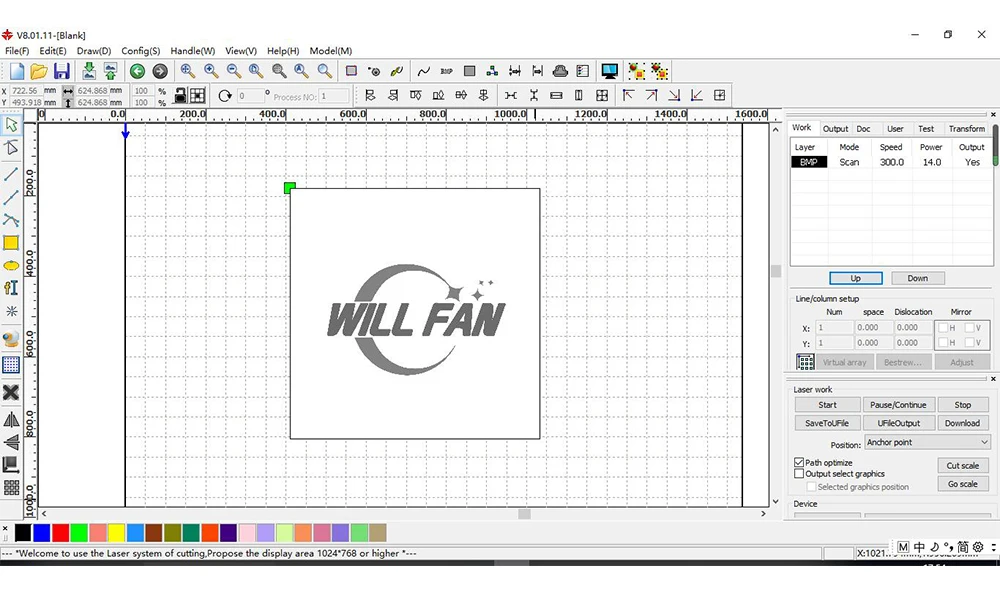Redo with the grey forward arrow
Screen dimensions: 1000x600
pos(160,71)
